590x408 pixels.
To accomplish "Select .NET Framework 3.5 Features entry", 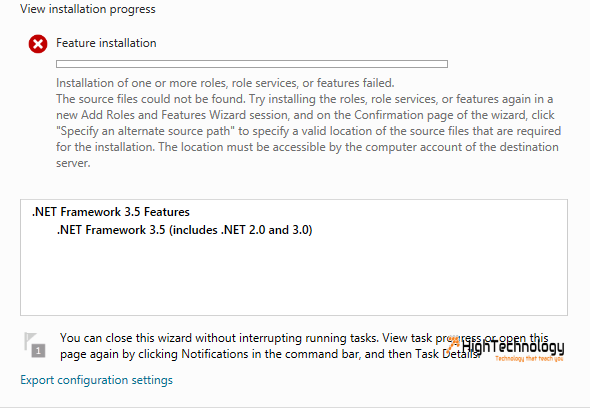I will [x=111, y=212].
